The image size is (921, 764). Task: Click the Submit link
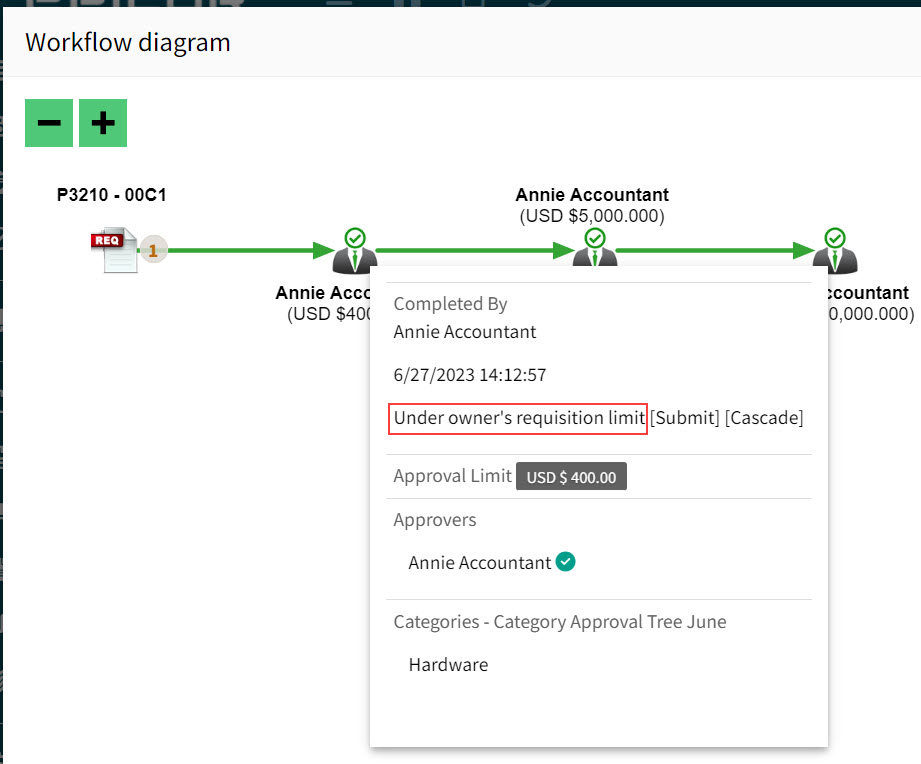click(x=685, y=417)
